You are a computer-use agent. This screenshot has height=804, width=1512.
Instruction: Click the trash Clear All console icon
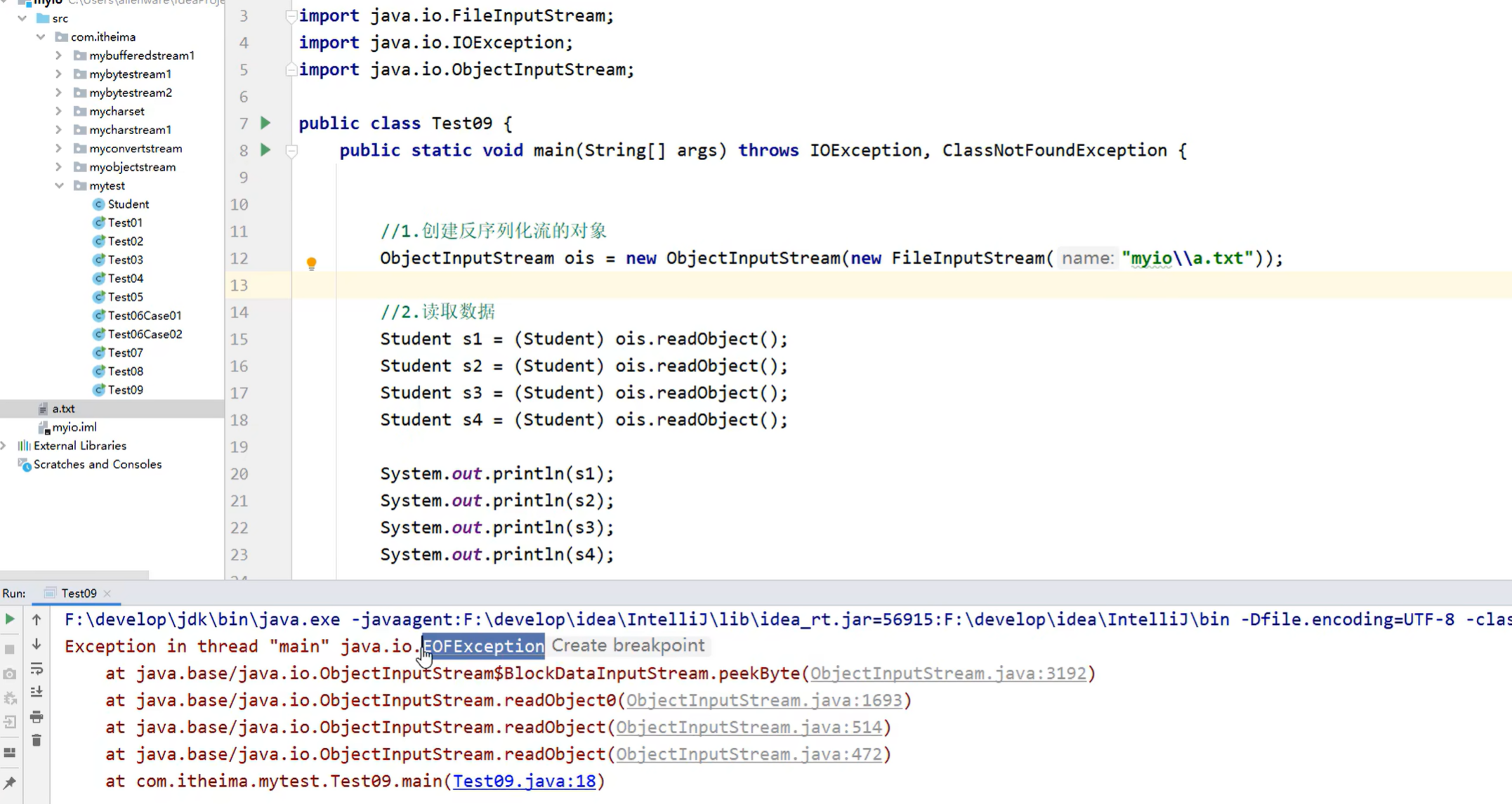pyautogui.click(x=37, y=740)
